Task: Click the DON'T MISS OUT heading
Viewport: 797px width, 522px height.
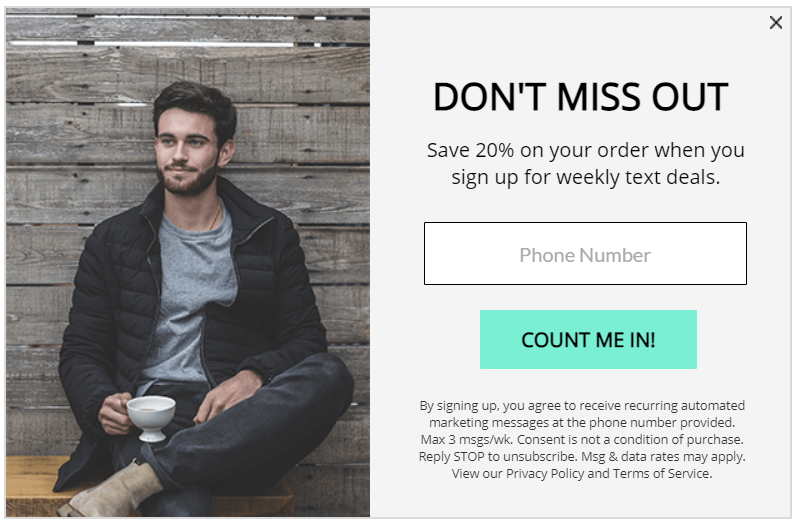Action: tap(580, 97)
